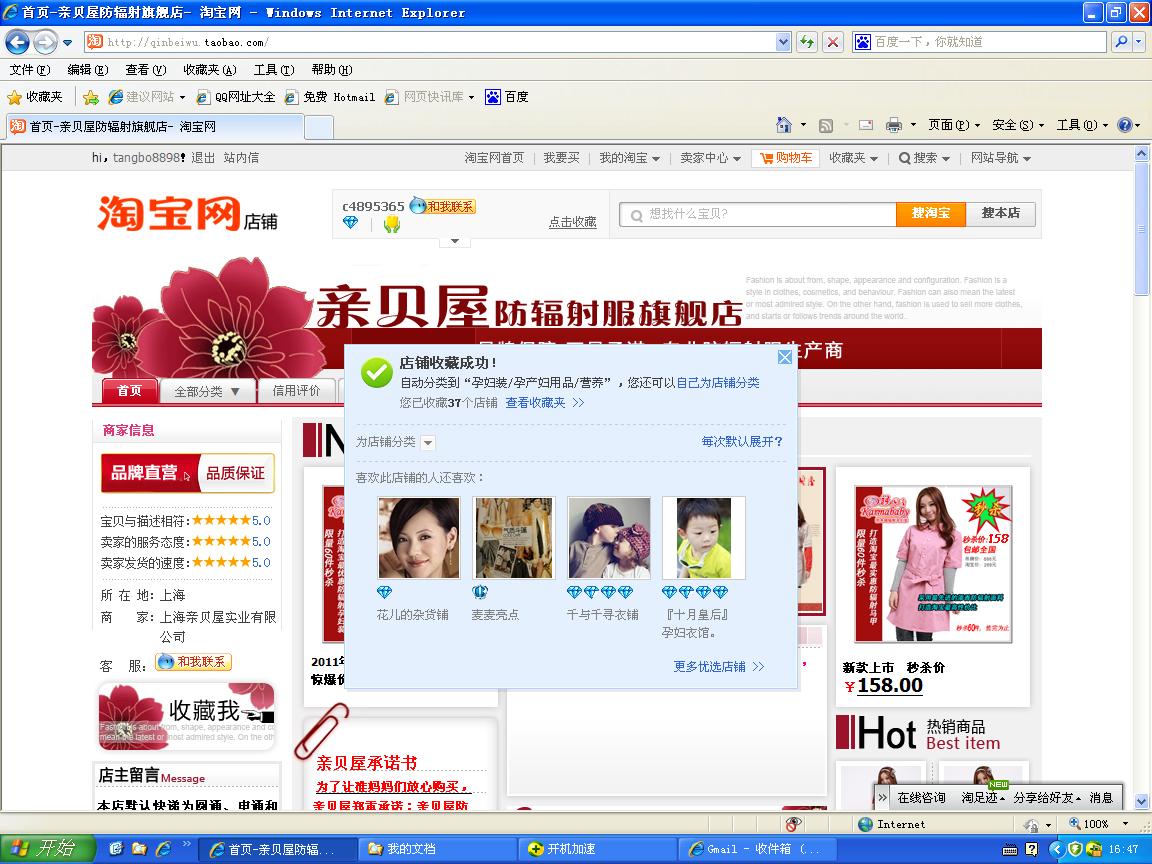Expand the chat bar double-arrow icon

(x=882, y=797)
